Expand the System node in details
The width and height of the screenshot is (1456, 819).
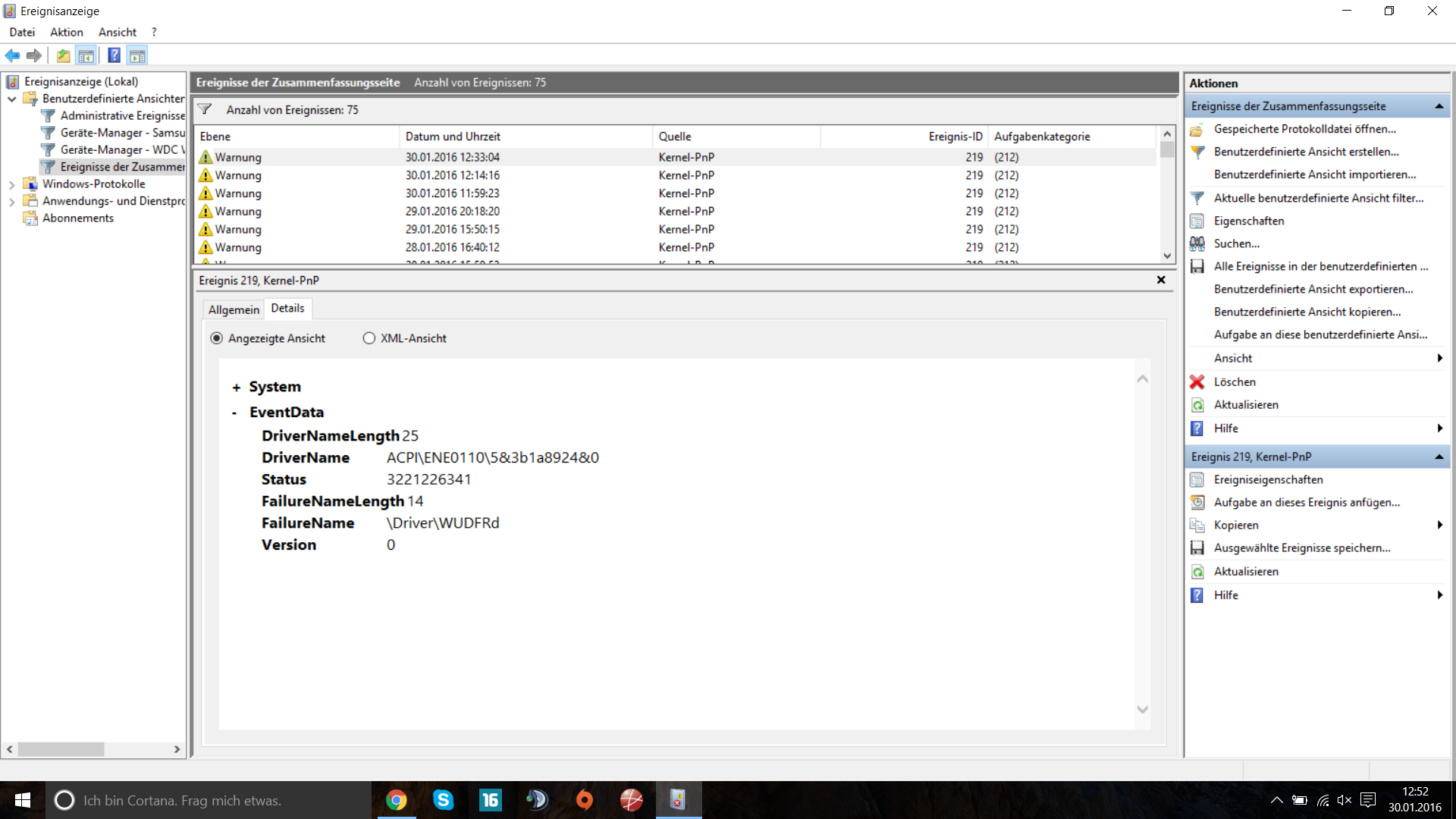tap(236, 388)
